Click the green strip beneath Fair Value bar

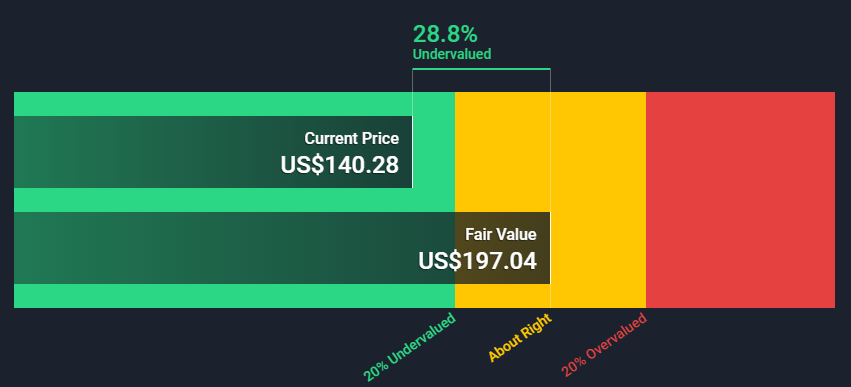point(234,296)
